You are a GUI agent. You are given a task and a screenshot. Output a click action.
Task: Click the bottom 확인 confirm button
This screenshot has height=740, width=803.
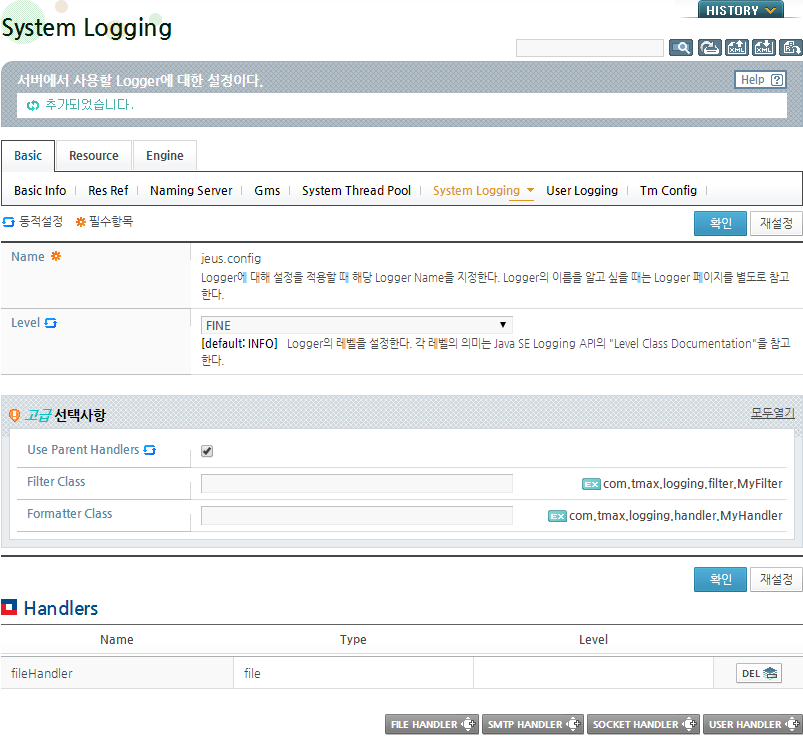720,579
